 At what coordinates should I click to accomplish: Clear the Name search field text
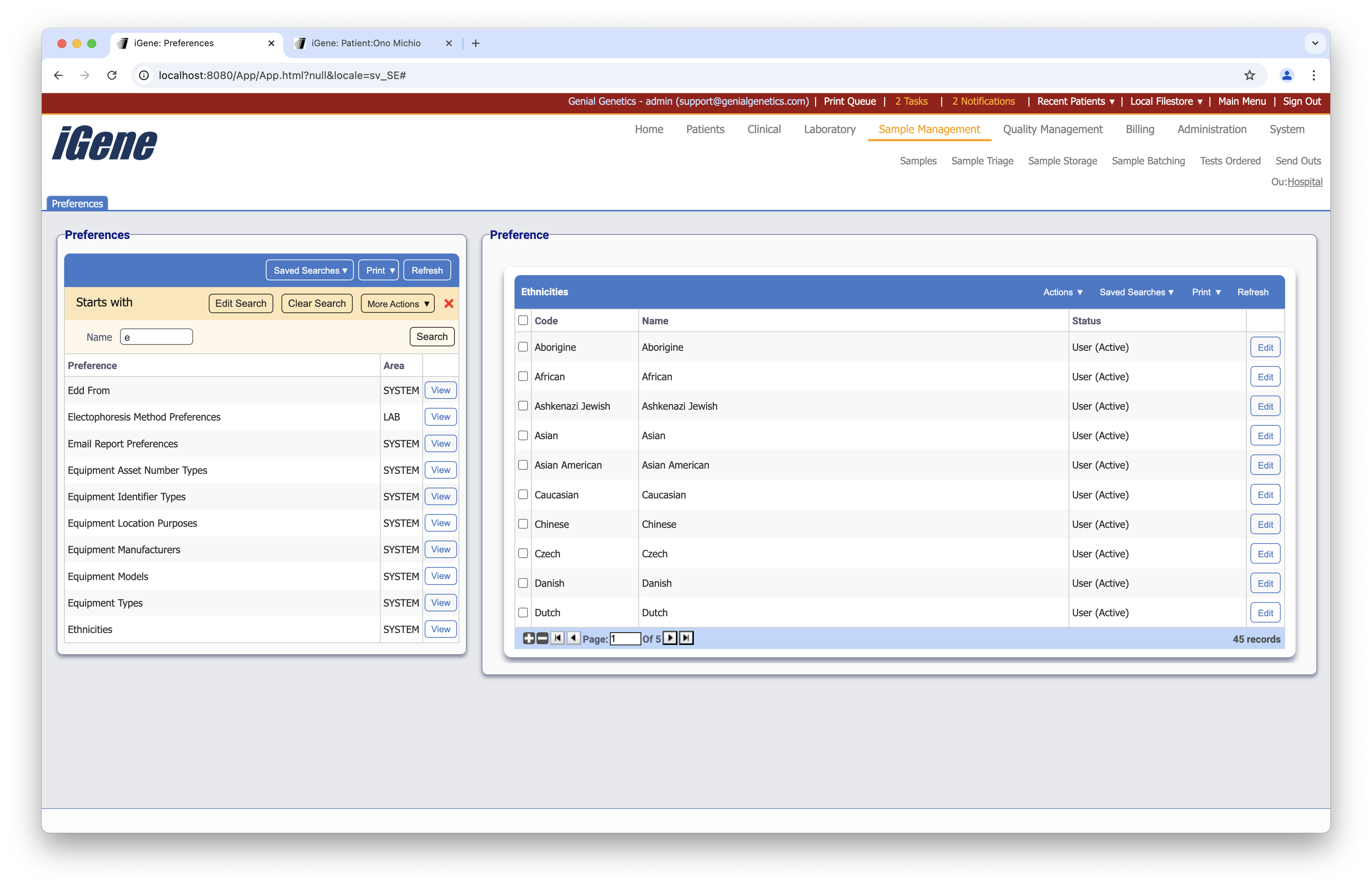tap(155, 337)
